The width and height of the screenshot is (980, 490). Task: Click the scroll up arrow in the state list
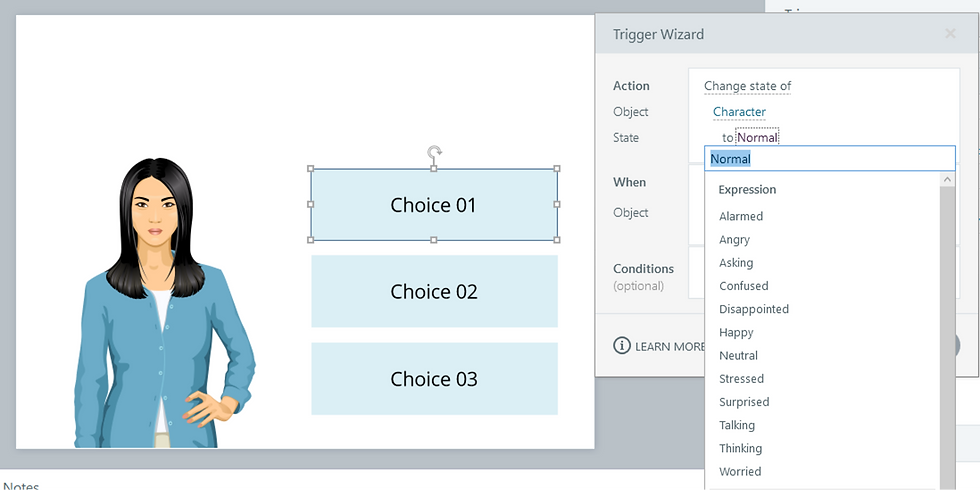coord(947,180)
